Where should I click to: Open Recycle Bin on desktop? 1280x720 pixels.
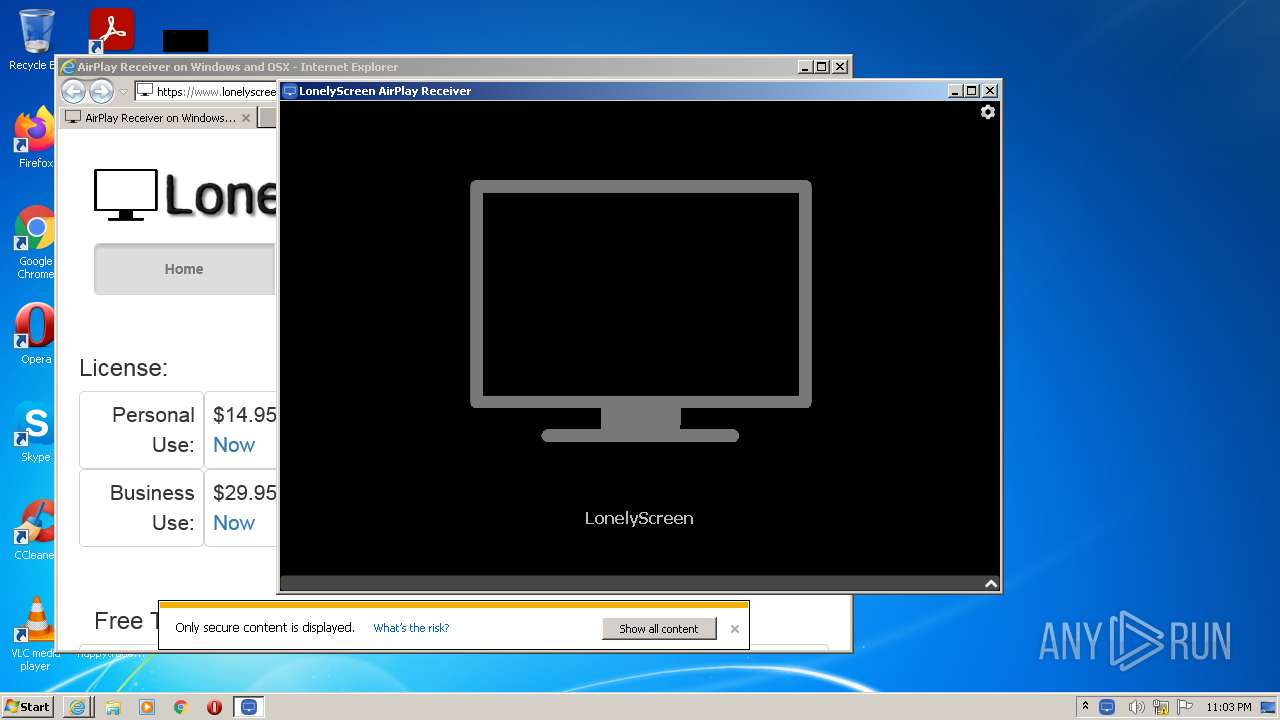coord(34,41)
